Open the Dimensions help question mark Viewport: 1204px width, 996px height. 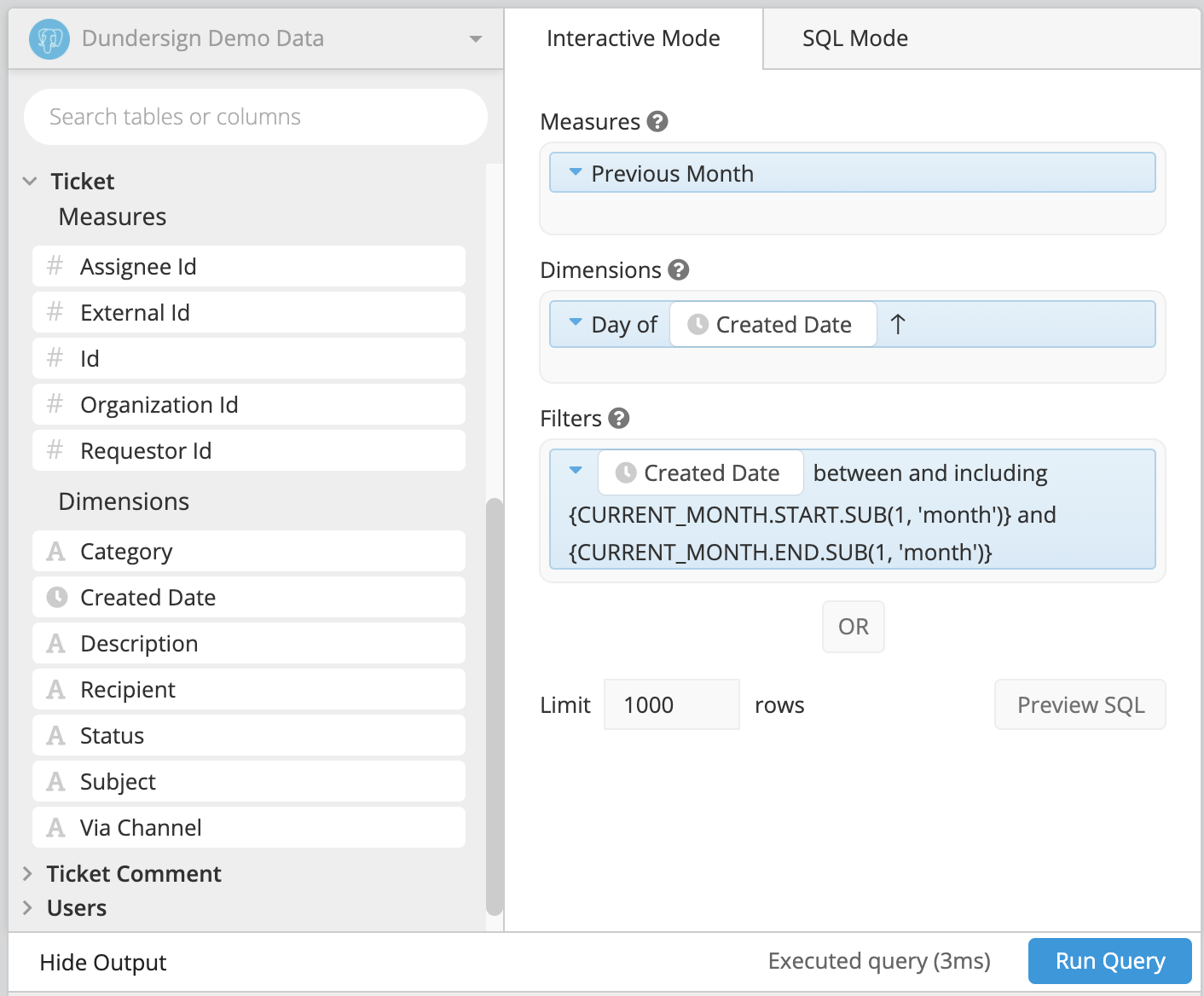[x=679, y=270]
